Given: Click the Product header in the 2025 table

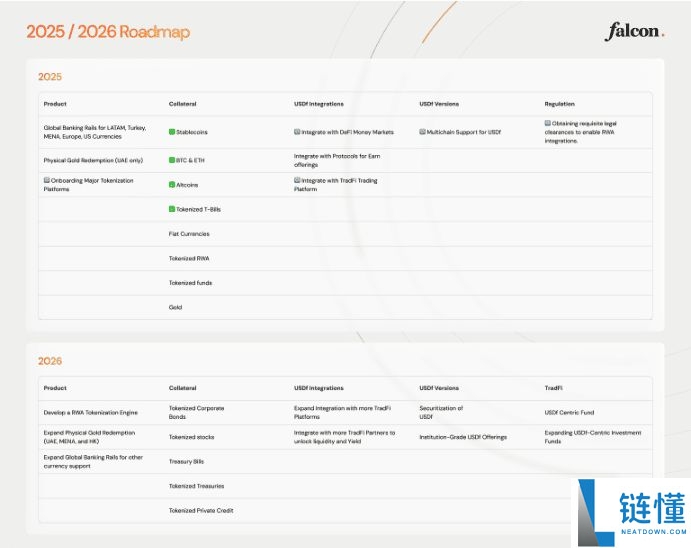Looking at the screenshot, I should tap(55, 104).
